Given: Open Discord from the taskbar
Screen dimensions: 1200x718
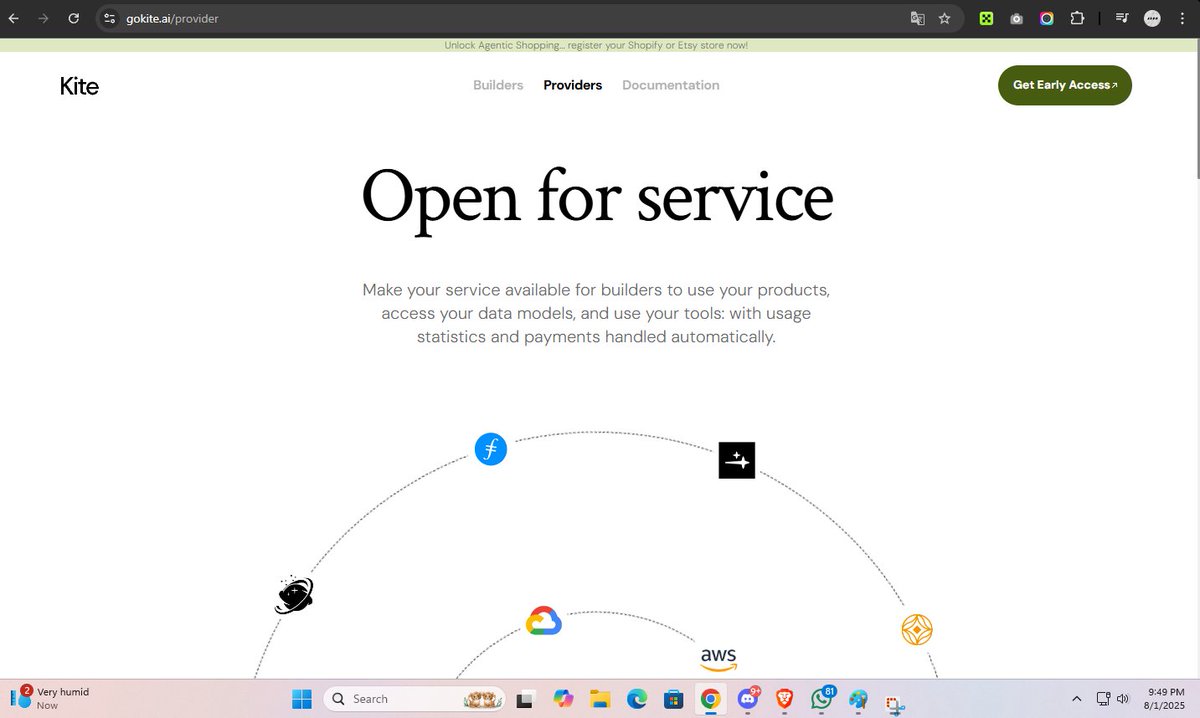Looking at the screenshot, I should 748,698.
